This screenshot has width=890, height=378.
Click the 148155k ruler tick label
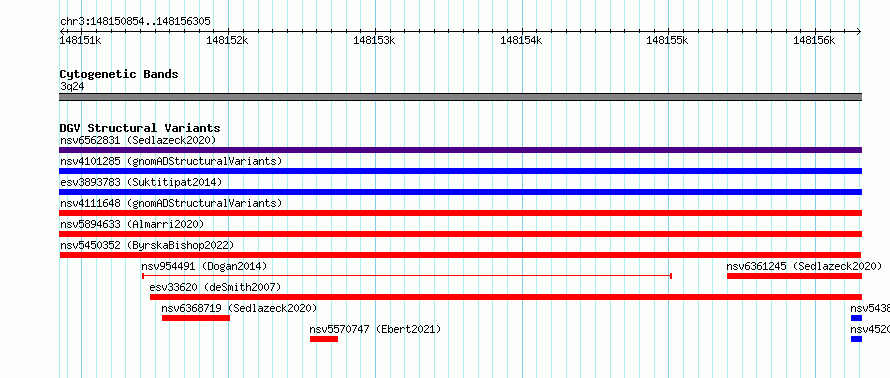click(668, 40)
